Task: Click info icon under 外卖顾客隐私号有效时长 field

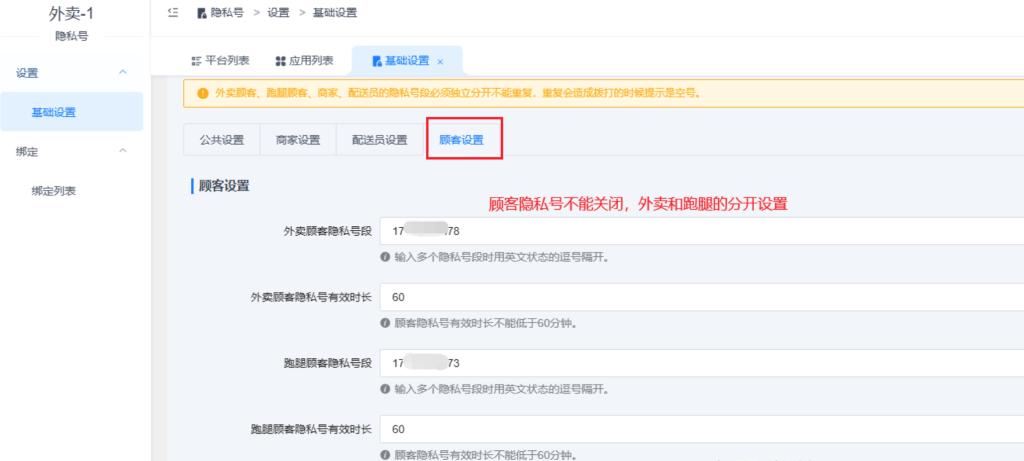Action: click(x=385, y=323)
